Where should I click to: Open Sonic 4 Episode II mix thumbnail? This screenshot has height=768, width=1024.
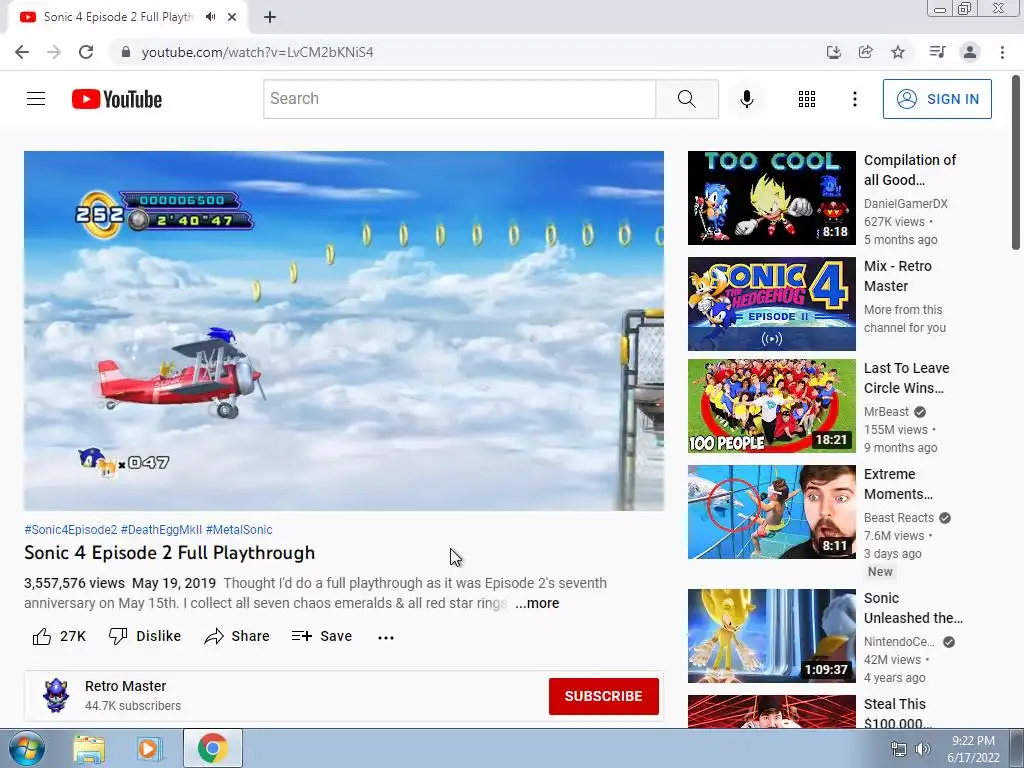coord(771,304)
